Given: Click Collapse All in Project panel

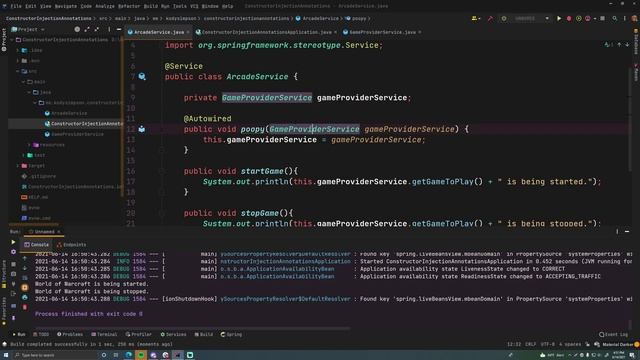Looking at the screenshot, I should pyautogui.click(x=97, y=29).
